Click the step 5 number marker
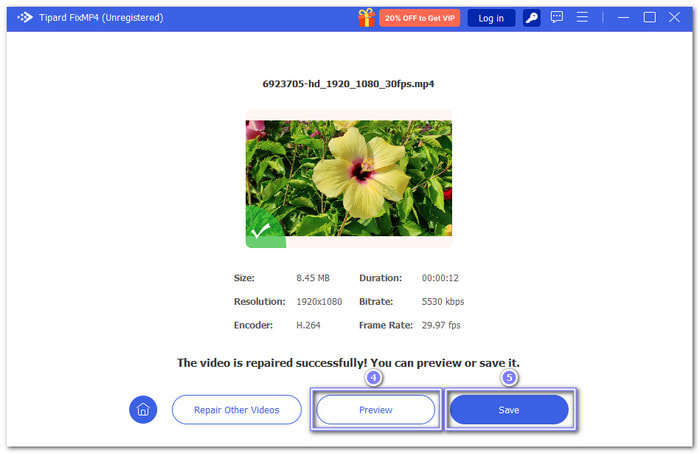The height and width of the screenshot is (454, 700). click(509, 378)
